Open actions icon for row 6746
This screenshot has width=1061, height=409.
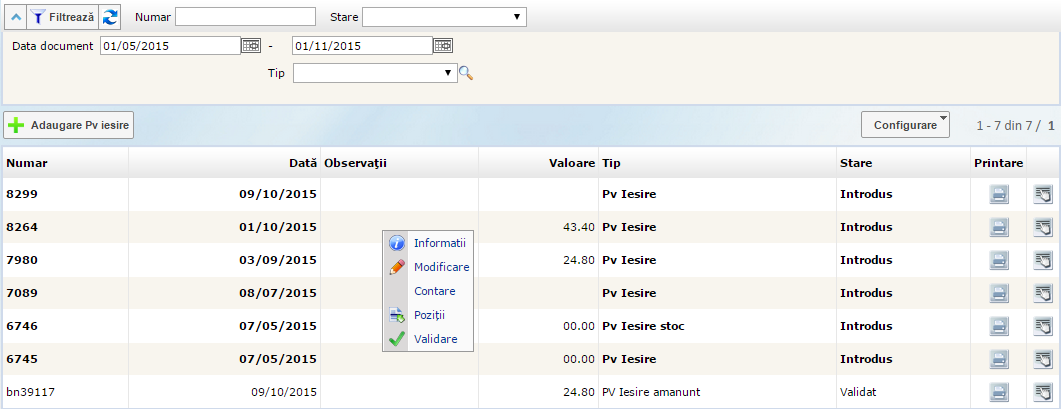pos(1043,326)
